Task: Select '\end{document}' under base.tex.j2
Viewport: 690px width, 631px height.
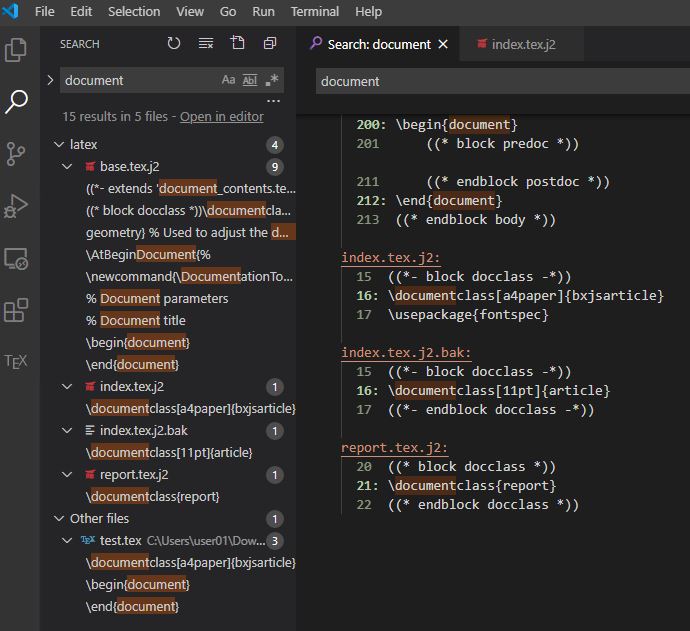Action: pyautogui.click(x=132, y=364)
